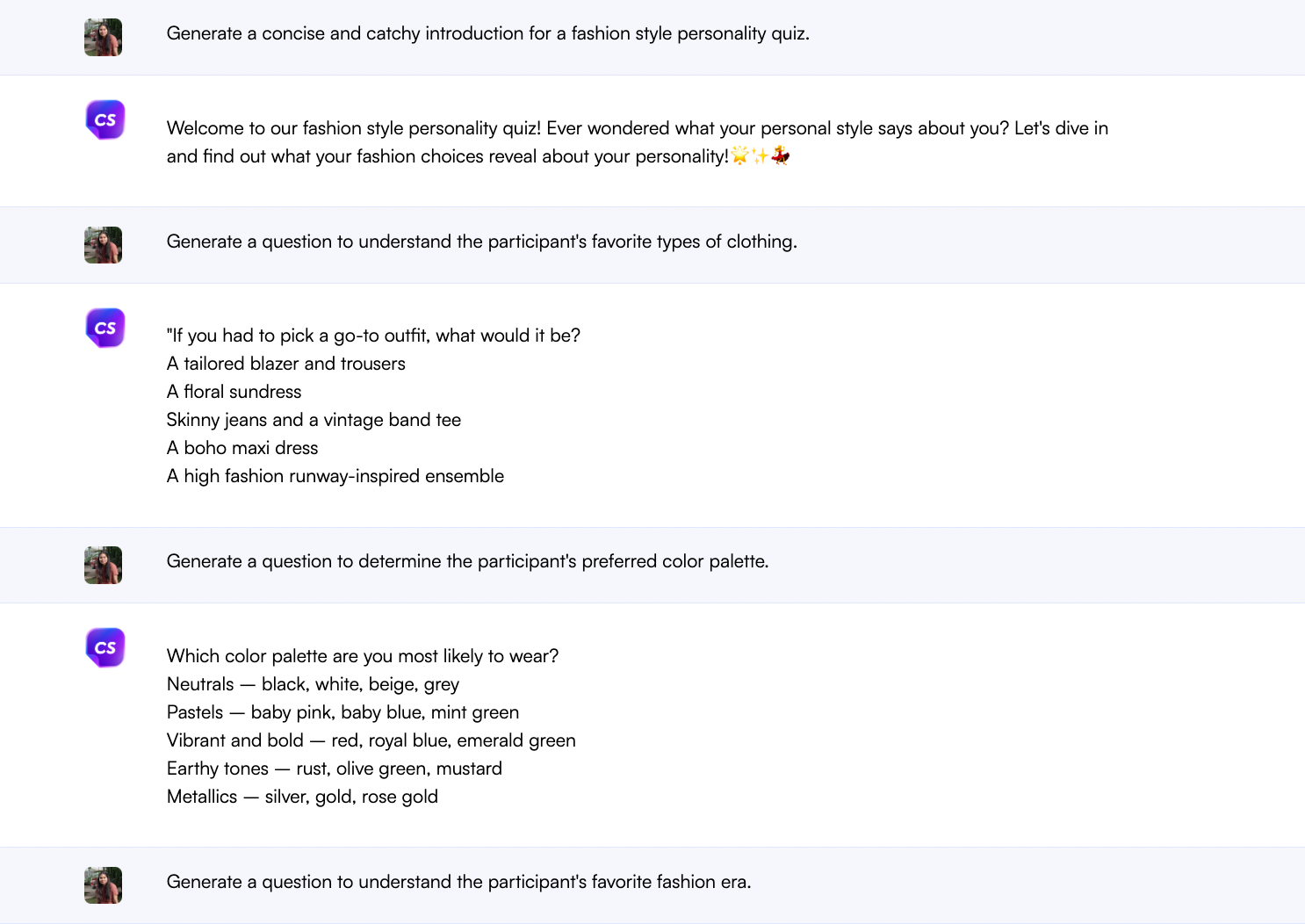Image resolution: width=1305 pixels, height=924 pixels.
Task: Click the user avatar beside the quiz introduction prompt
Action: pyautogui.click(x=103, y=38)
